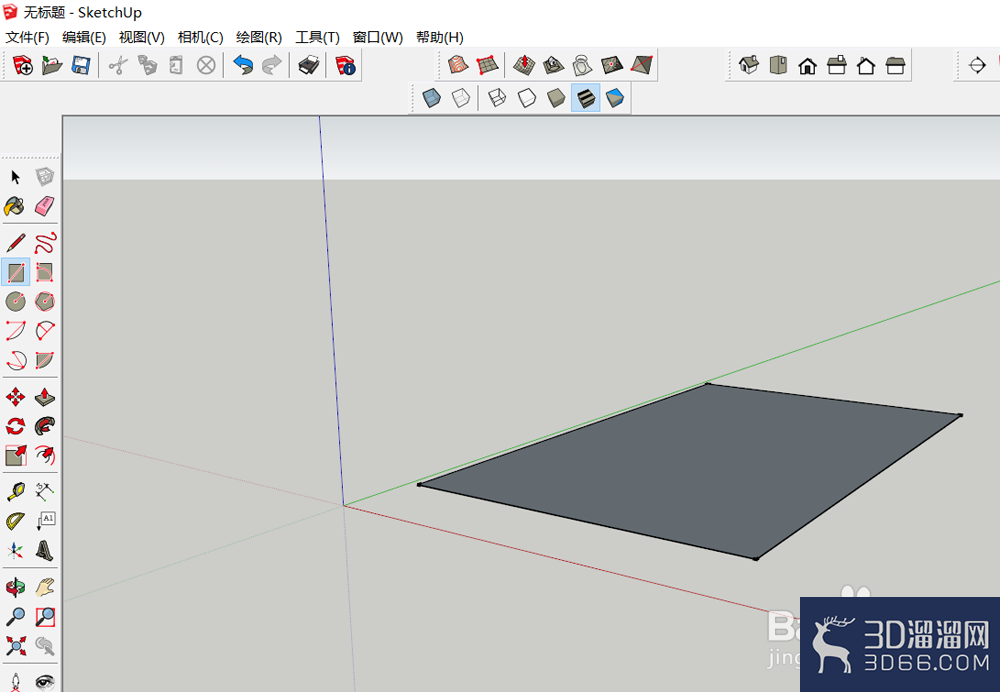This screenshot has width=1000, height=692.
Task: Open the 相机(C) menu
Action: (200, 38)
